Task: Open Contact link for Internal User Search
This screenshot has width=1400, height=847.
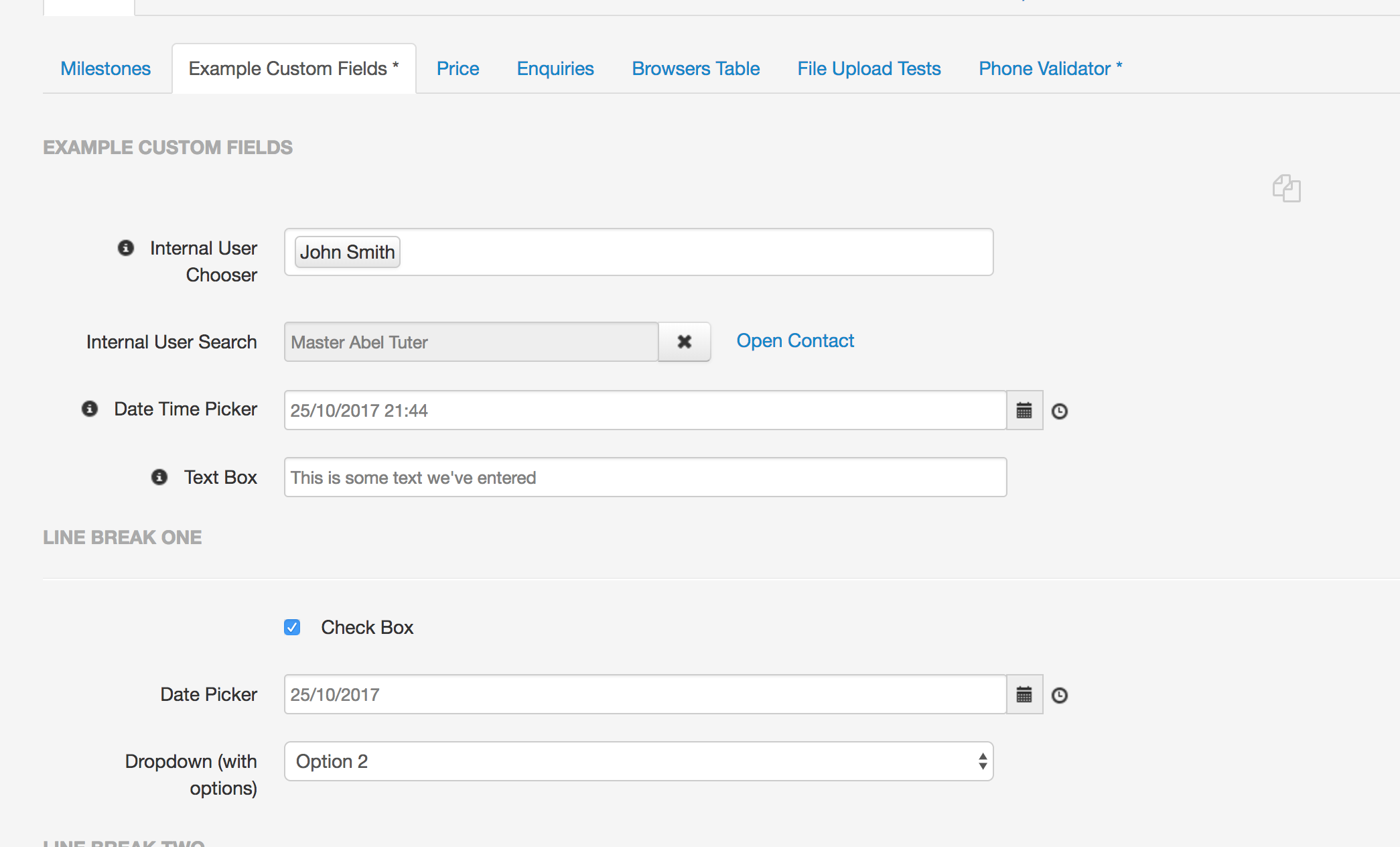Action: (x=795, y=341)
